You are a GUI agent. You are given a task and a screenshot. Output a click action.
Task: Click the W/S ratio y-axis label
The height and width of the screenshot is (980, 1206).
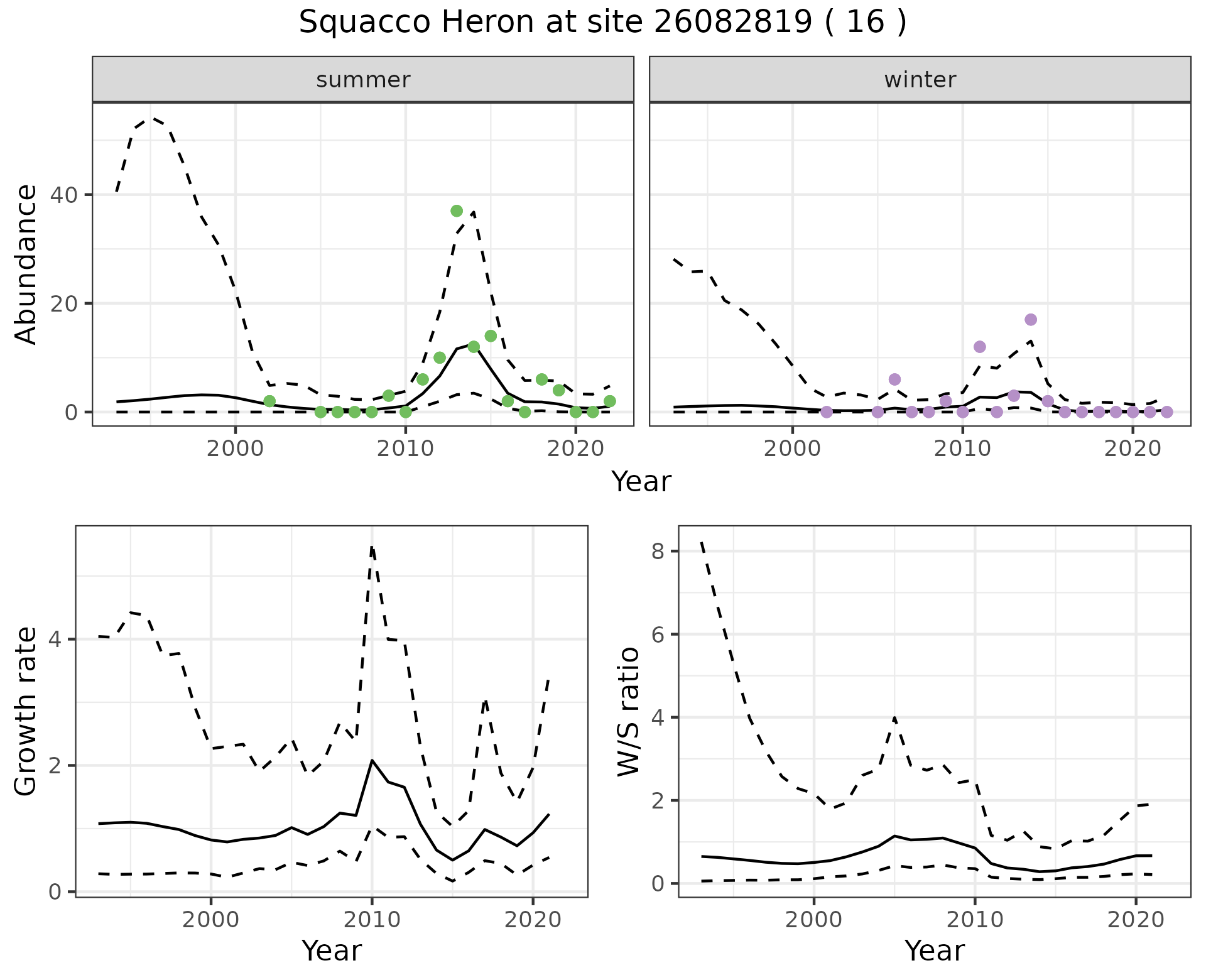628,712
